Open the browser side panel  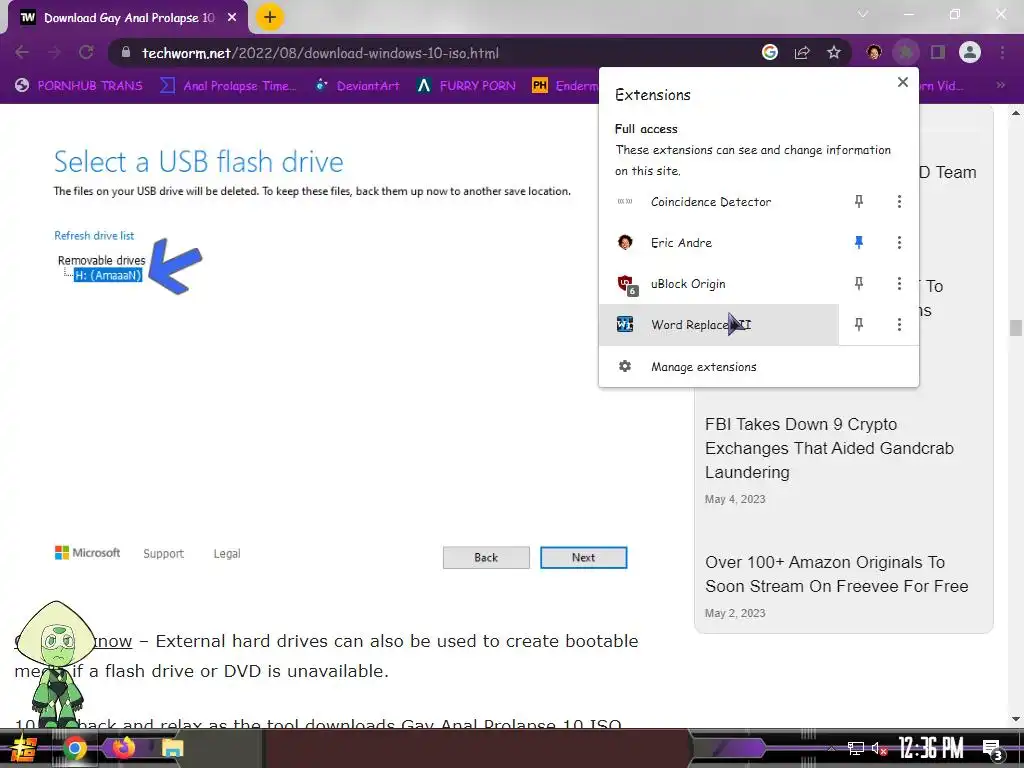(938, 52)
